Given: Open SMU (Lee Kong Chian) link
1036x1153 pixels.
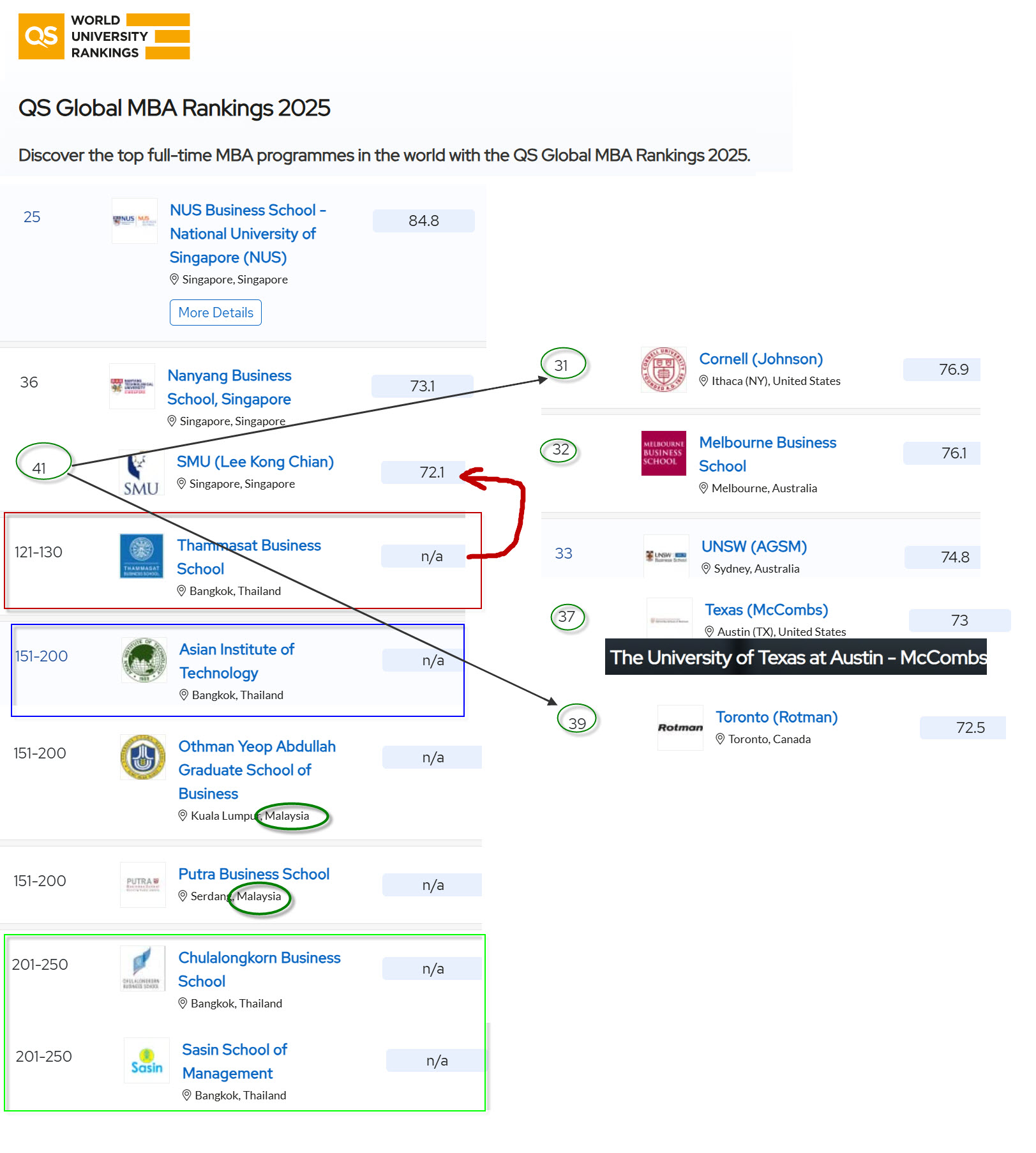Looking at the screenshot, I should click(255, 462).
